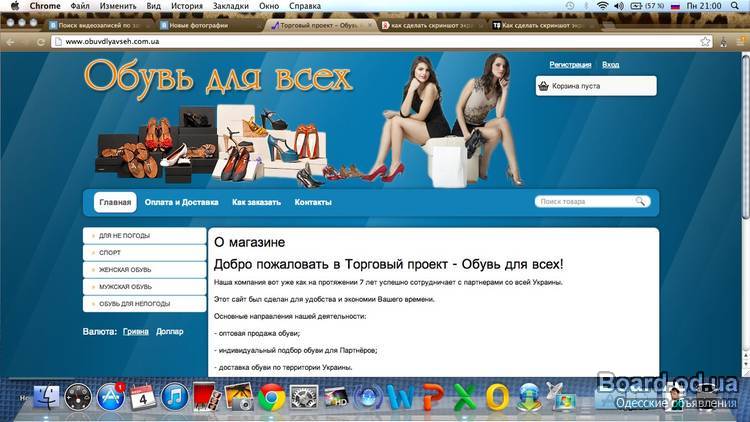
Task: Expand the ЖЕНСКАЯ ОБУВЬ category
Action: [x=144, y=270]
